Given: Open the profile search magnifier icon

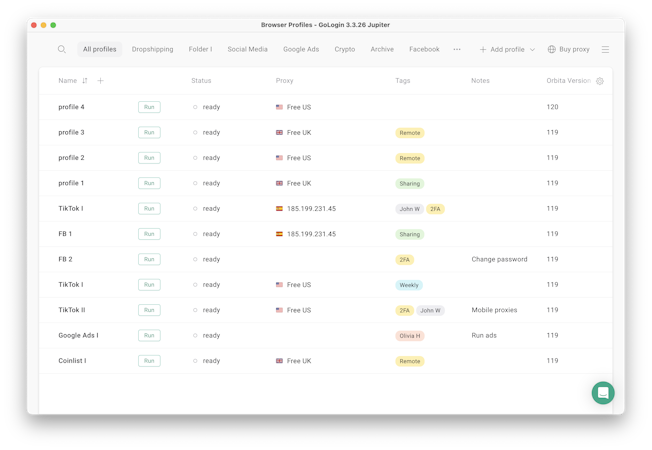Looking at the screenshot, I should (62, 49).
